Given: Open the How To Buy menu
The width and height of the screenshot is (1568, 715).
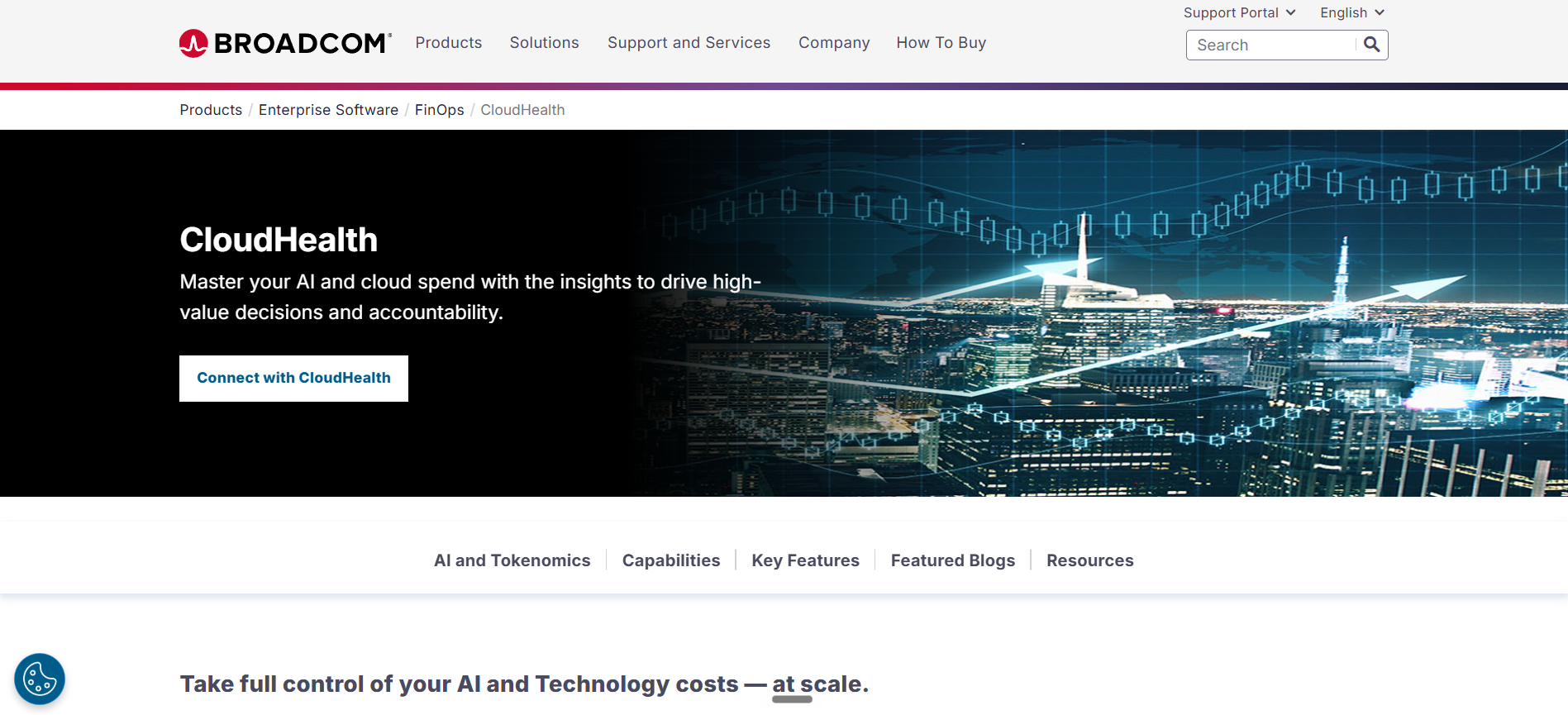Looking at the screenshot, I should 941,42.
